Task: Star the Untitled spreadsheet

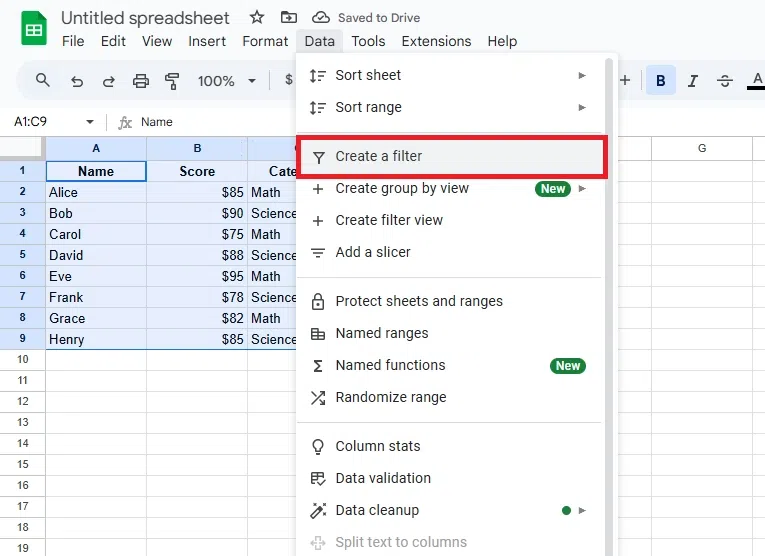Action: coord(257,18)
